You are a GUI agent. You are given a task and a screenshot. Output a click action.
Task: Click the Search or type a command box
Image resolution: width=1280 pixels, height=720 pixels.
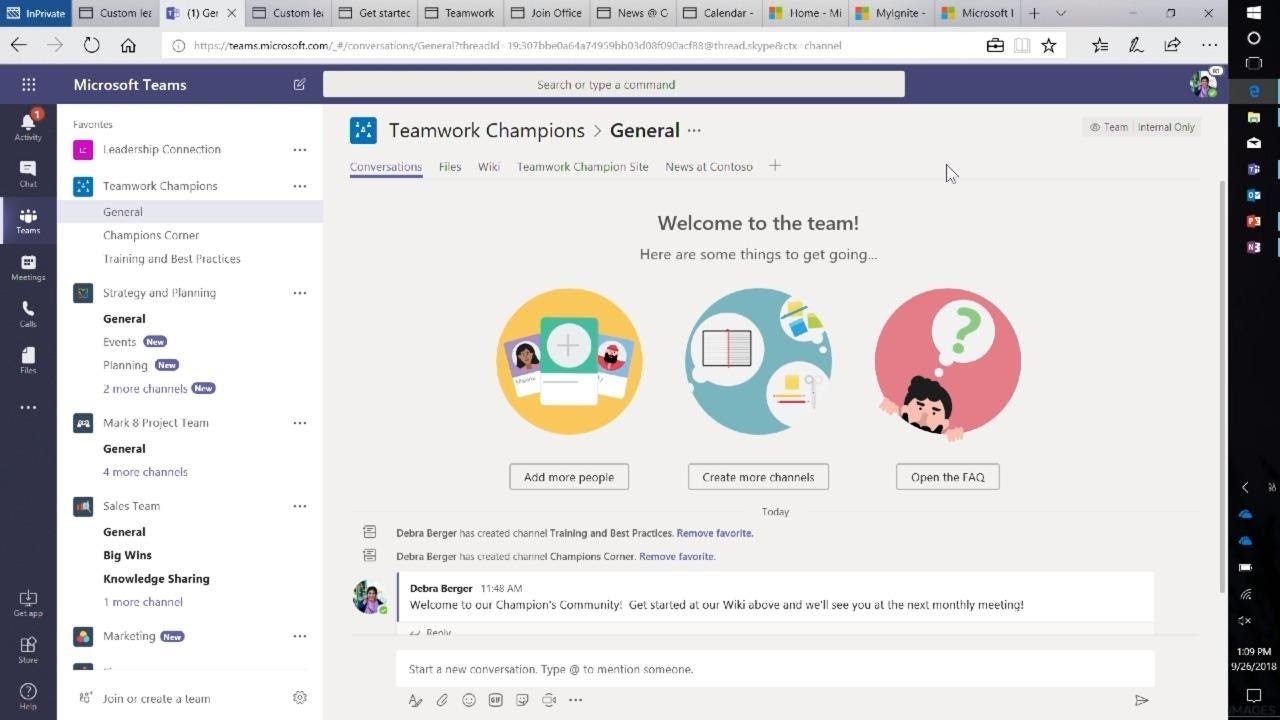coord(614,85)
